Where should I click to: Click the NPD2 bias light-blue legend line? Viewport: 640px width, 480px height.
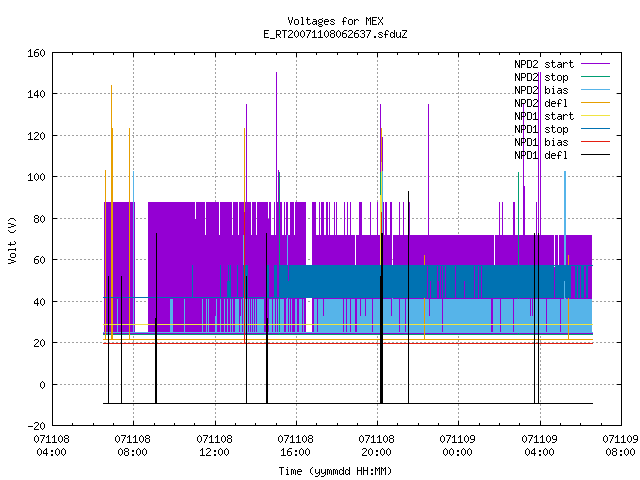(595, 90)
